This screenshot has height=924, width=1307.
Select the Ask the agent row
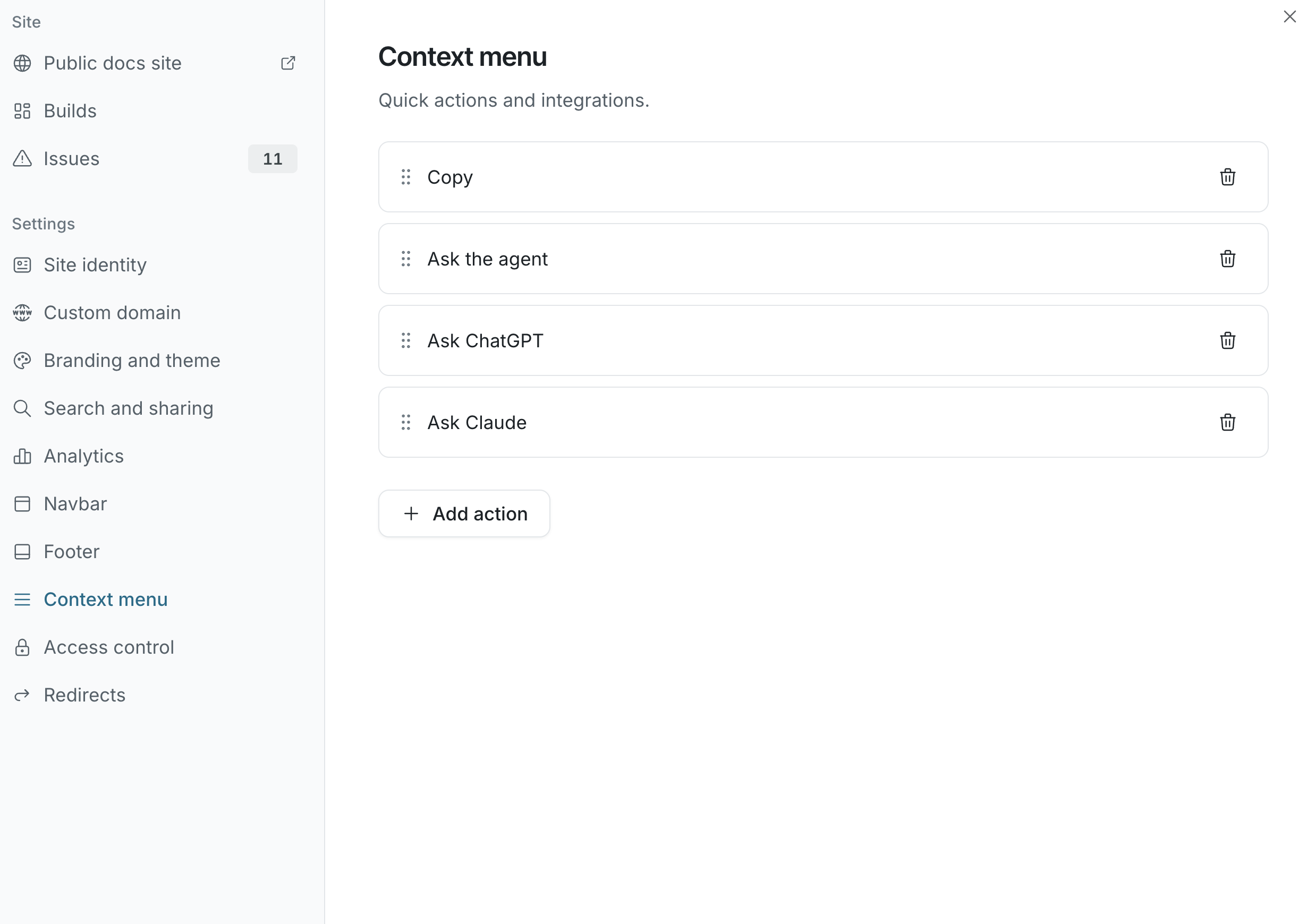(823, 259)
